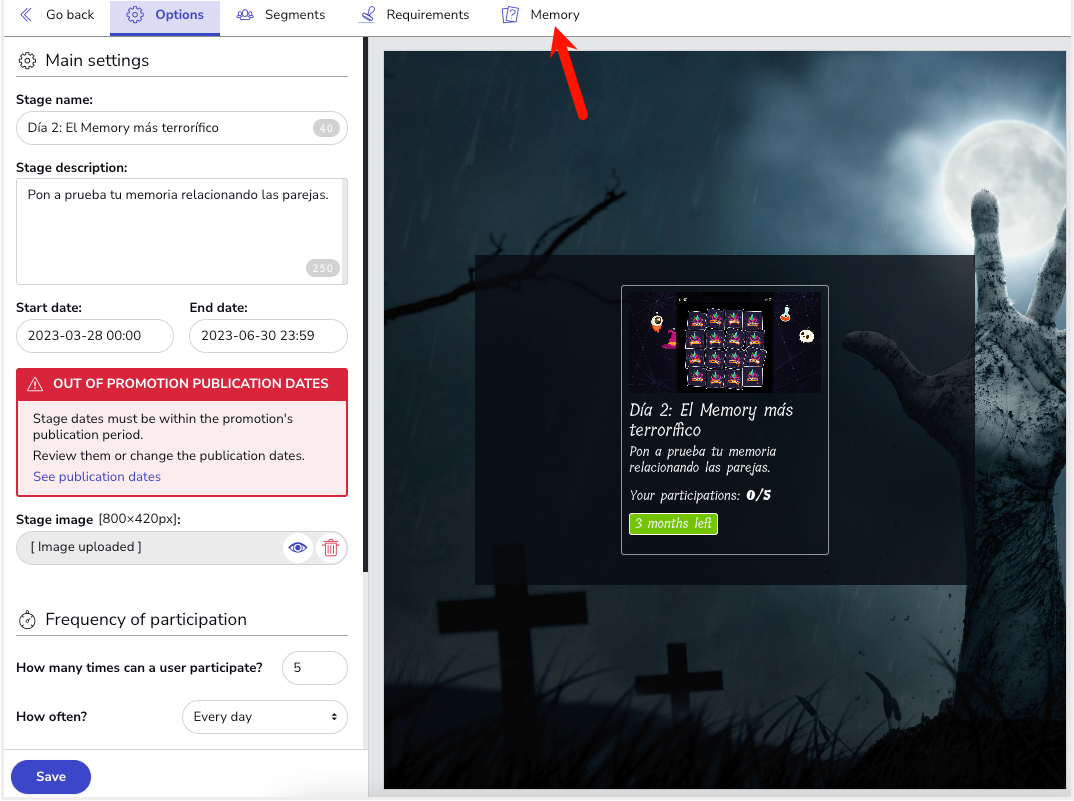1074x801 pixels.
Task: Click the warning triangle in the red alert
Action: pyautogui.click(x=35, y=384)
